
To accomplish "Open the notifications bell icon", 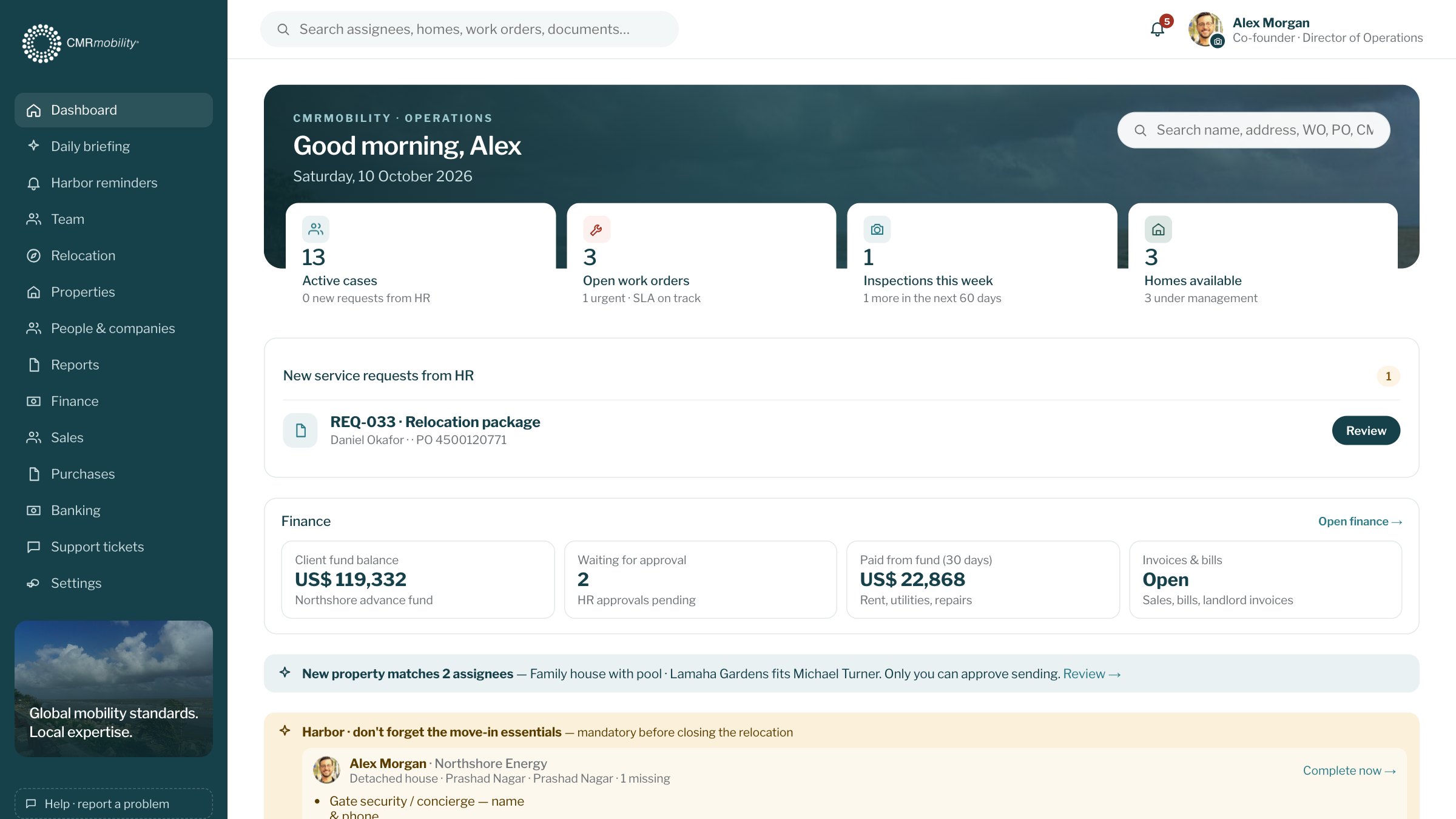I will point(1157,29).
